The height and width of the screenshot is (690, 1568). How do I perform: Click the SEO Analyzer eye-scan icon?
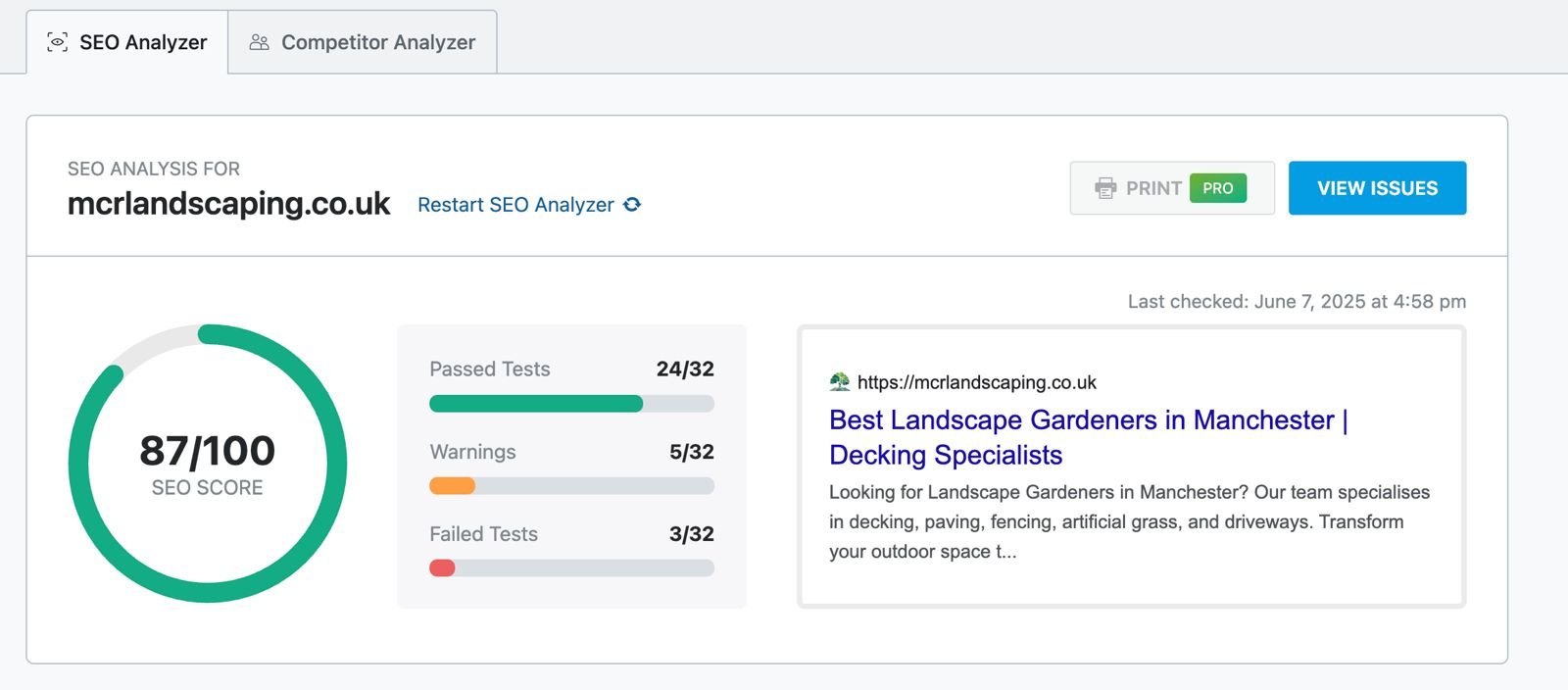[58, 42]
